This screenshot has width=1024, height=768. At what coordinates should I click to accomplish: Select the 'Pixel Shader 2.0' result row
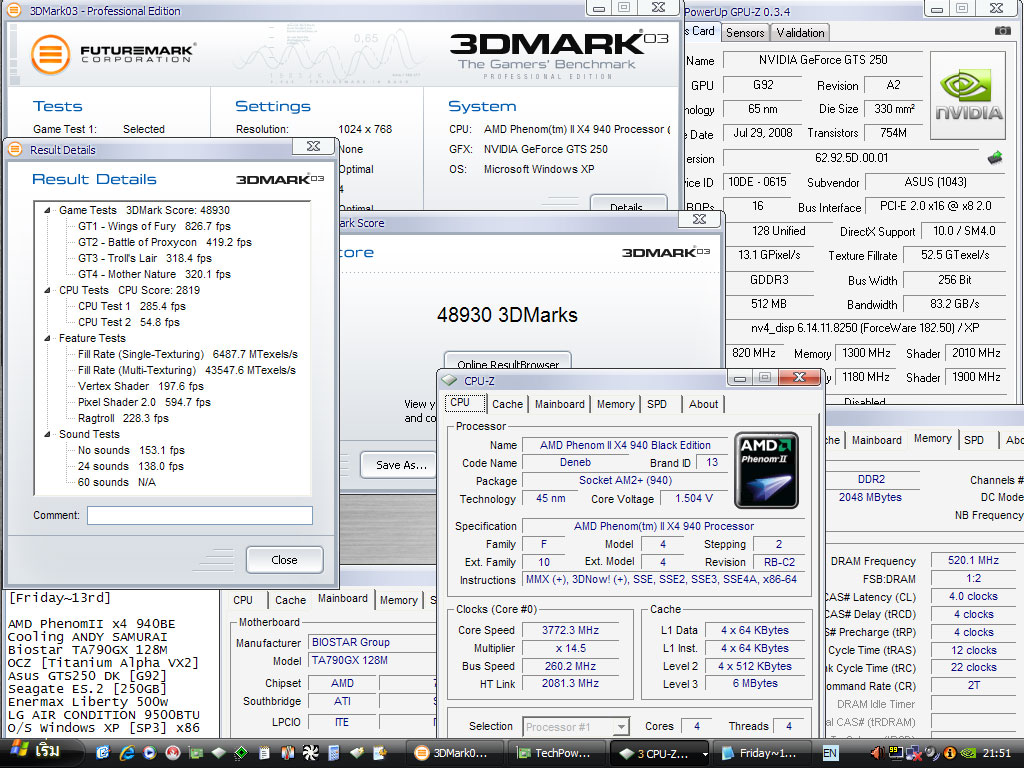144,402
